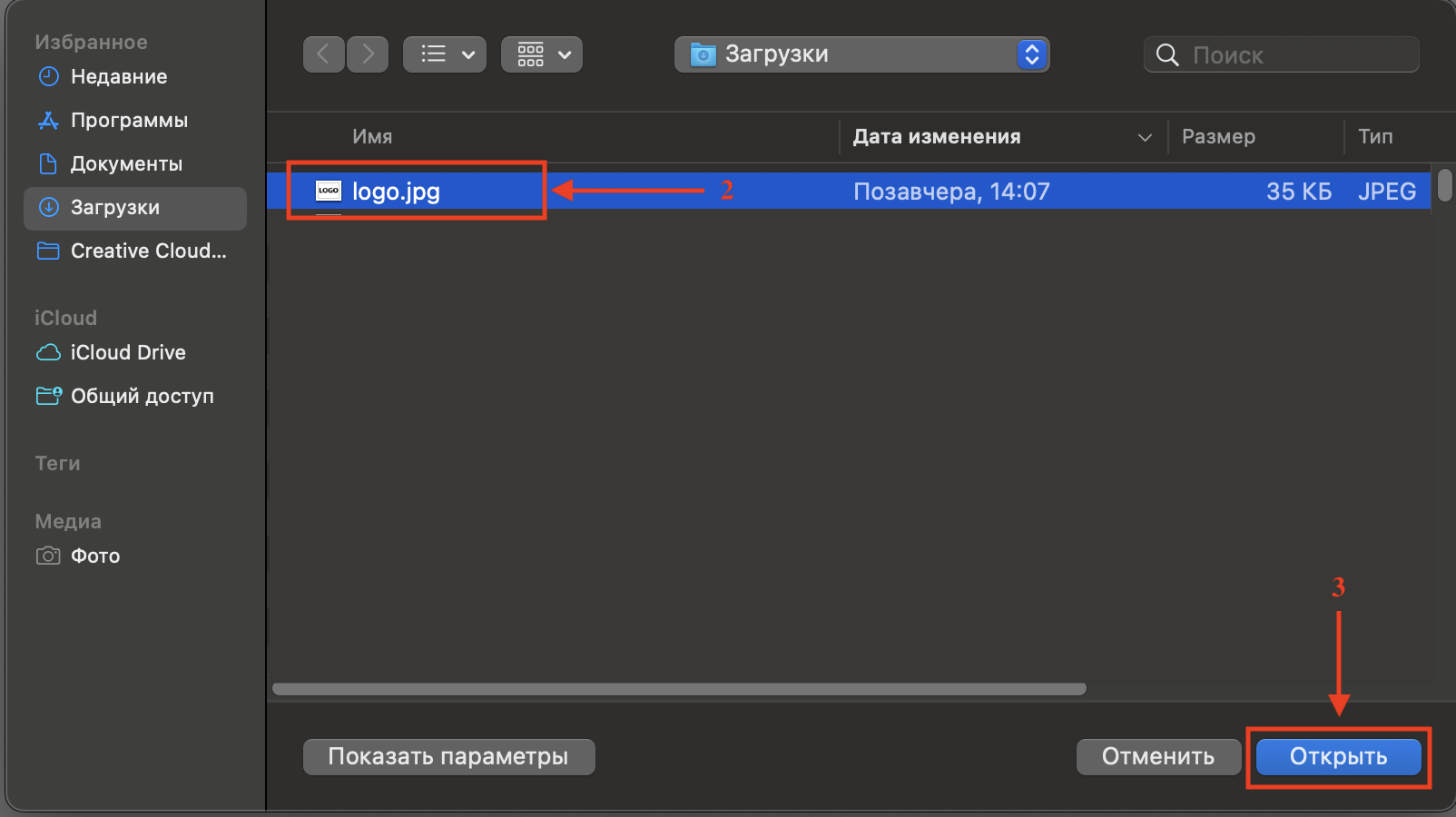Screen dimensions: 1456x817
Task: Open Недавние in the sidebar
Action: tap(134, 77)
